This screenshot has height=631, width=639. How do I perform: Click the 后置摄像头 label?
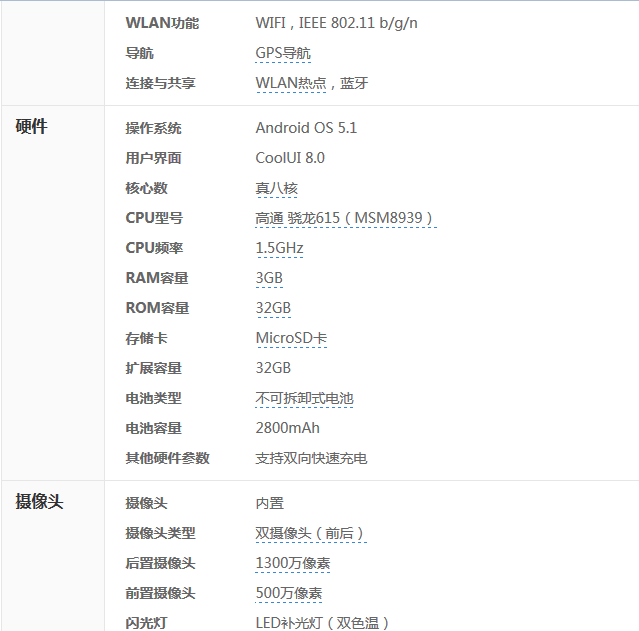click(x=160, y=563)
